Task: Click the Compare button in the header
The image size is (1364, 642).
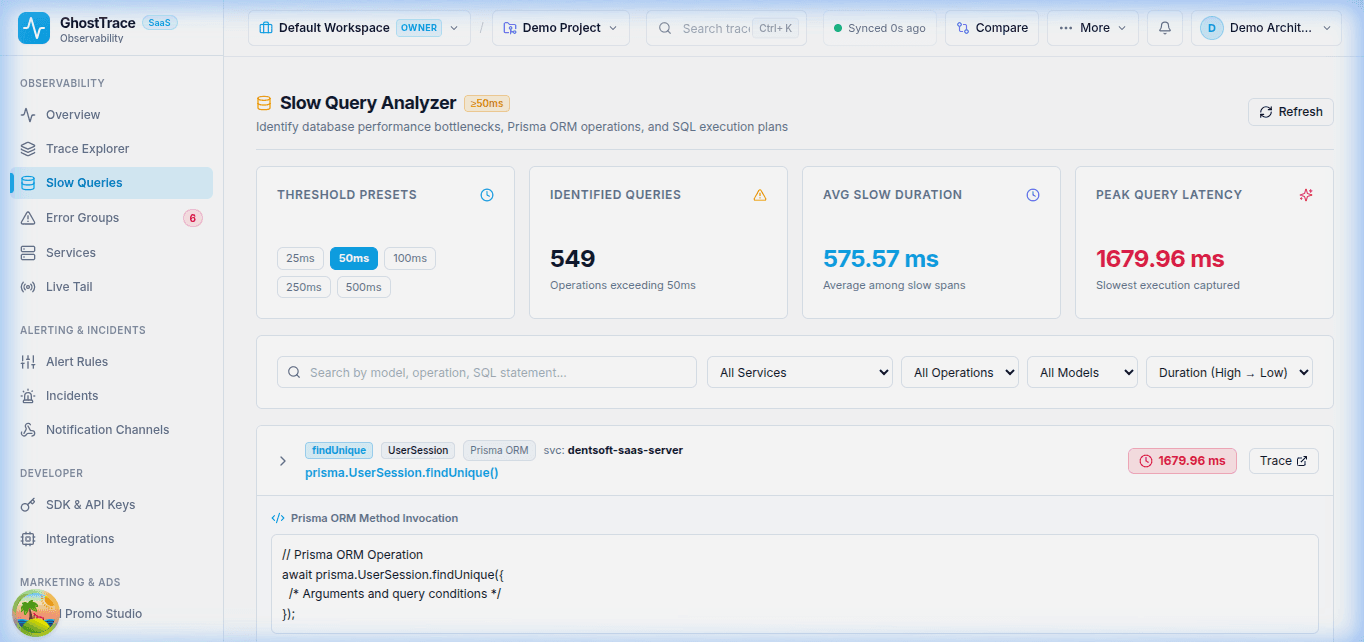Action: (x=992, y=28)
